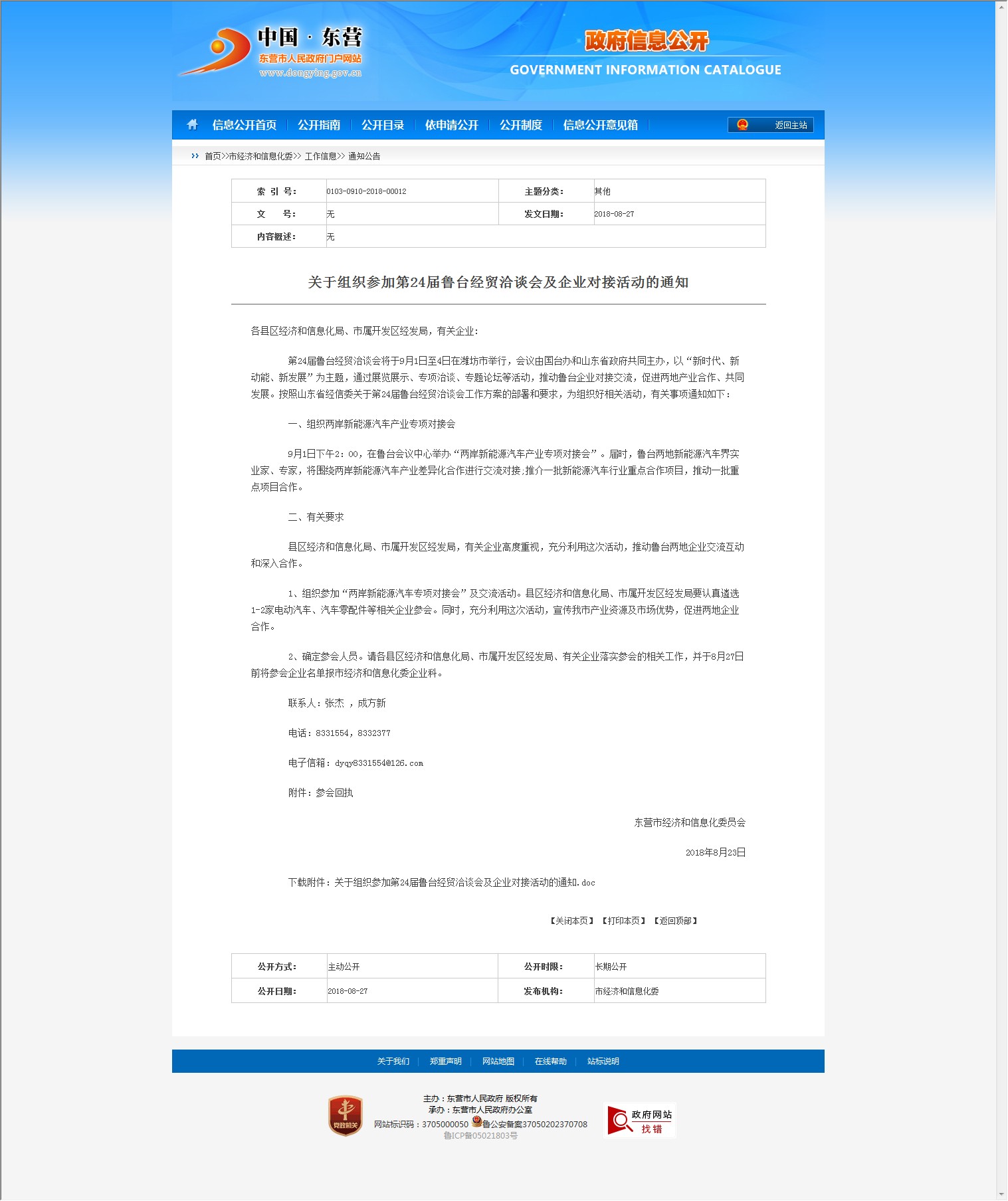1008x1201 pixels.
Task: Download the attached notice .doc file
Action: click(464, 882)
